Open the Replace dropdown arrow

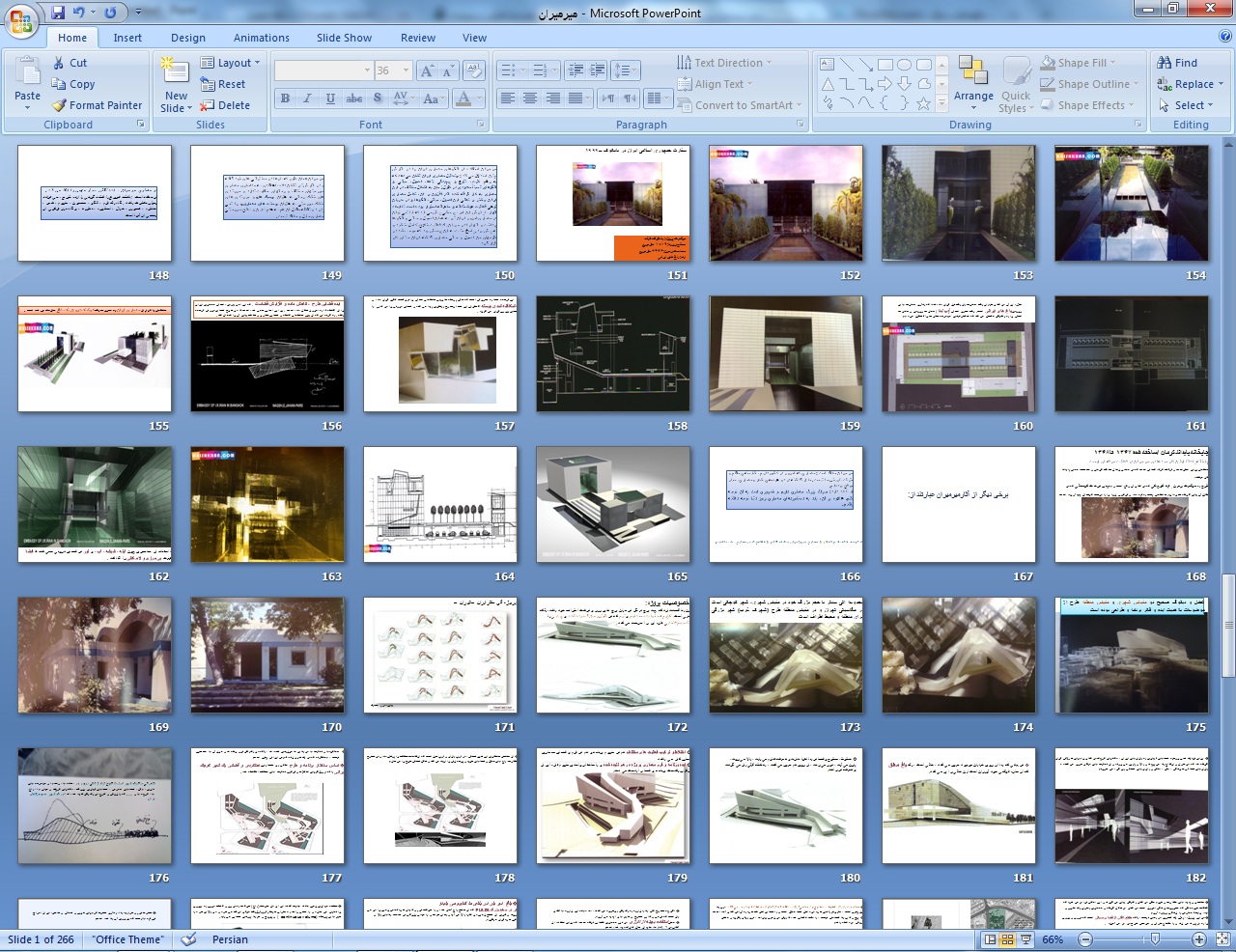coord(1221,84)
